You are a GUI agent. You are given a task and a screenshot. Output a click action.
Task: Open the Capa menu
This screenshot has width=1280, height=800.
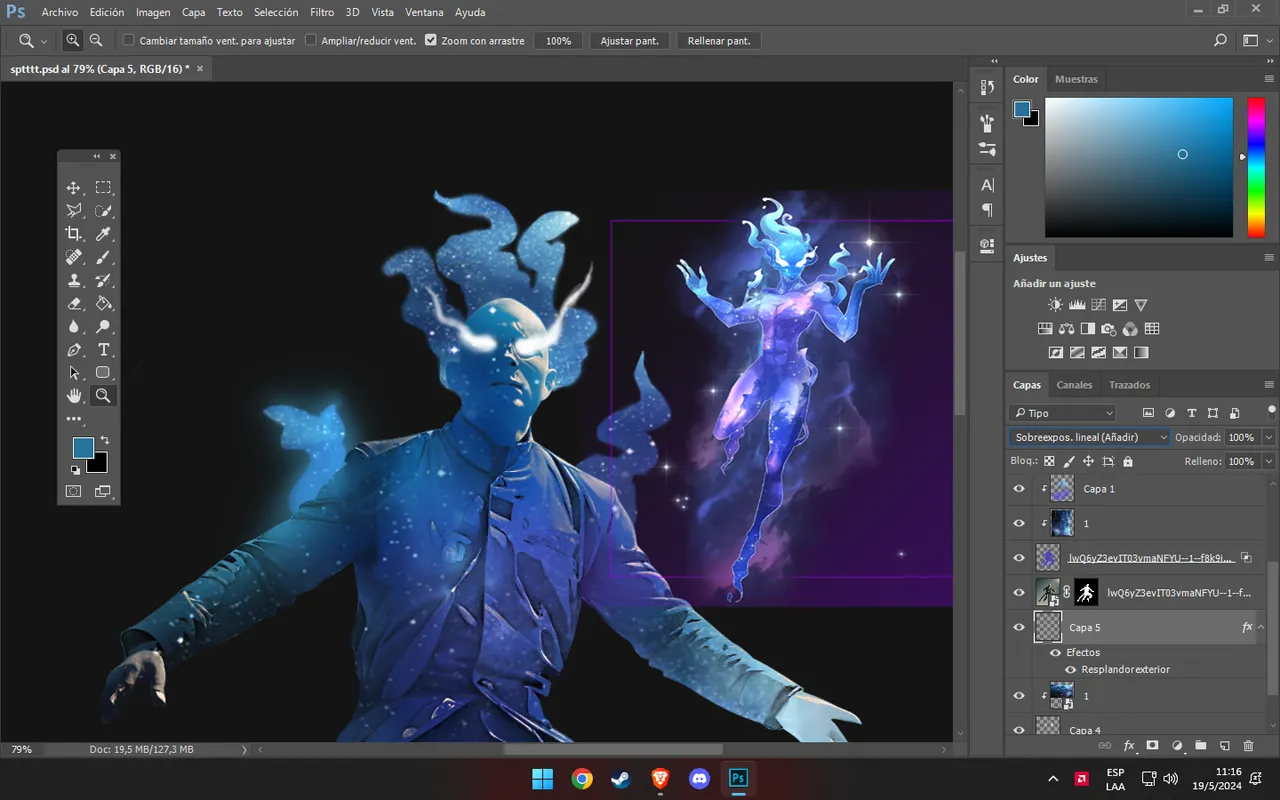(x=194, y=12)
